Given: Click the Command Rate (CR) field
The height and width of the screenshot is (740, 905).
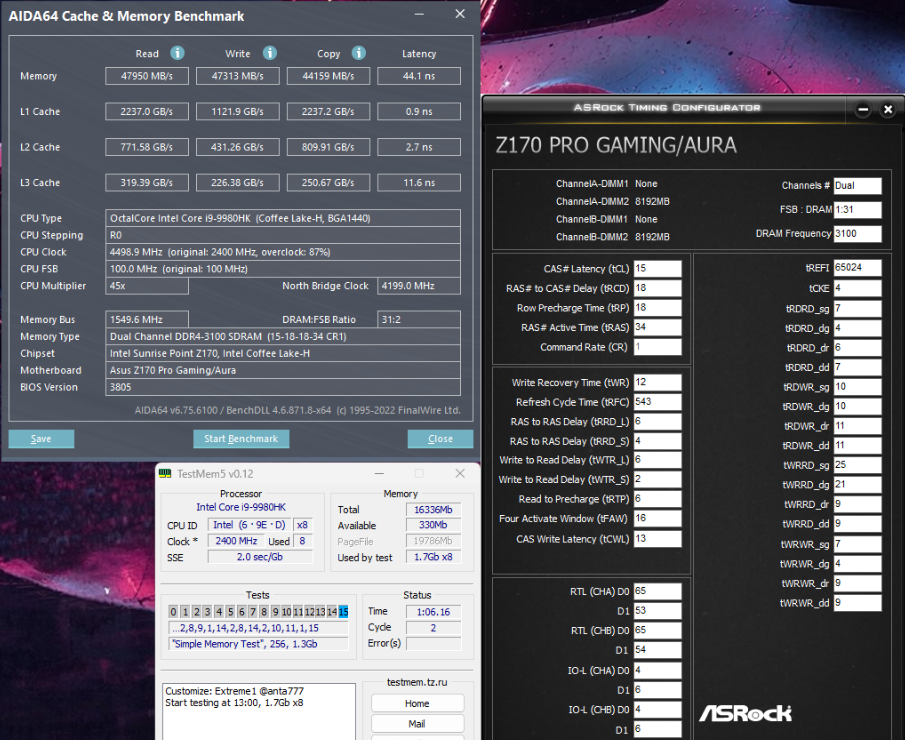Looking at the screenshot, I should coord(657,347).
